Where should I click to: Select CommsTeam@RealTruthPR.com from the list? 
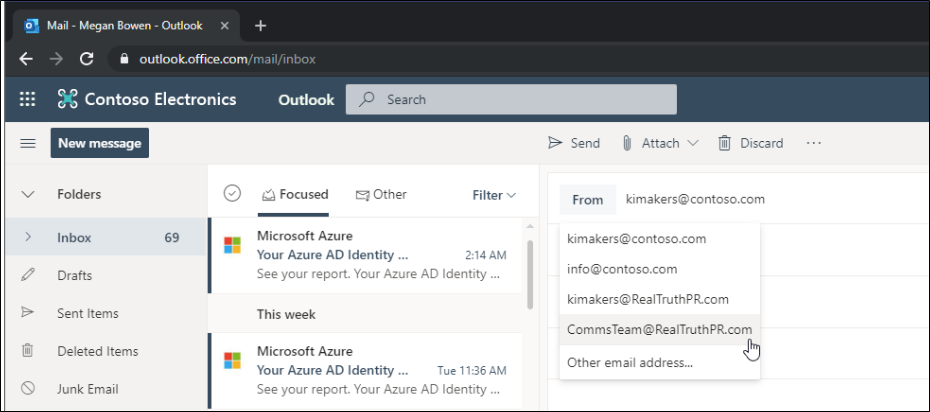[660, 329]
